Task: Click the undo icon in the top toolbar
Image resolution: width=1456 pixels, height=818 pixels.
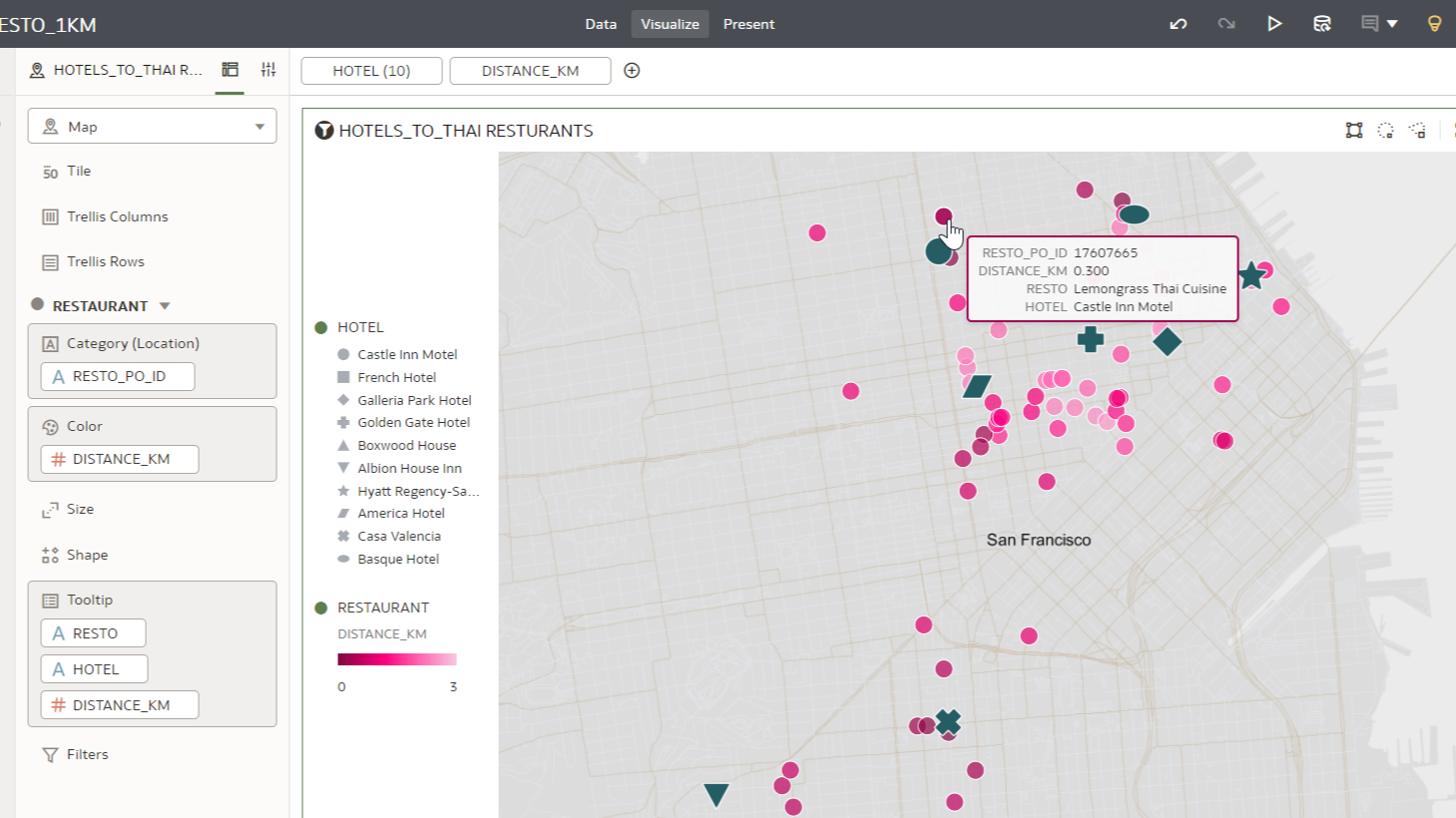Action: [1178, 23]
